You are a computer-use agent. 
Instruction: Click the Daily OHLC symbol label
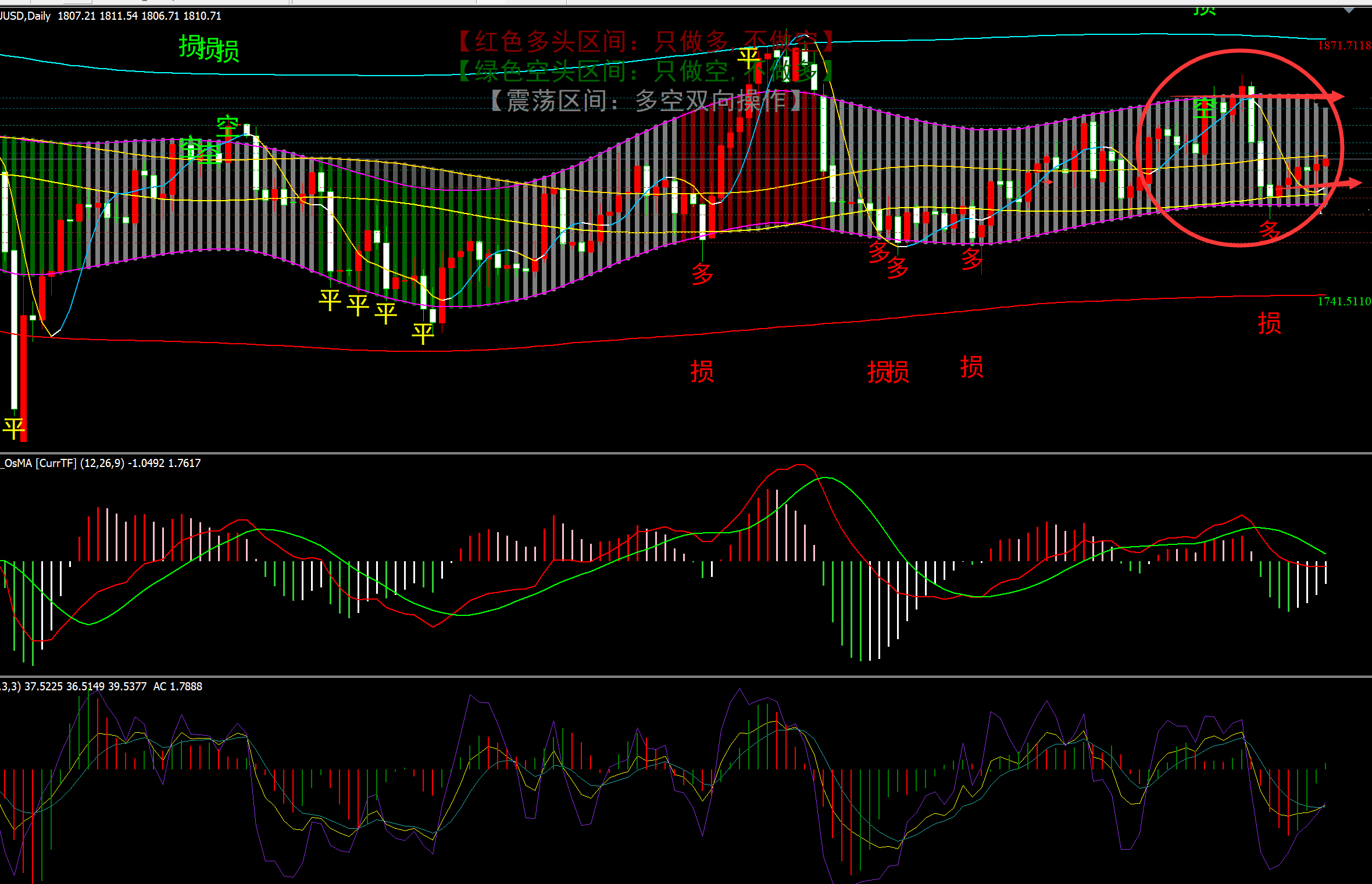[x=110, y=16]
